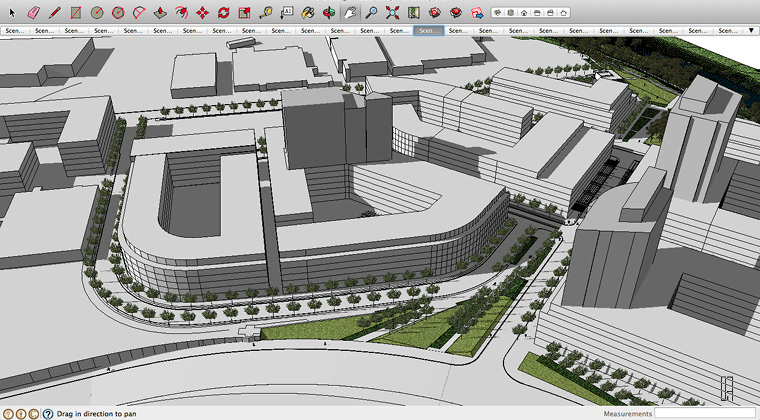Switch to Top standard view

point(511,13)
